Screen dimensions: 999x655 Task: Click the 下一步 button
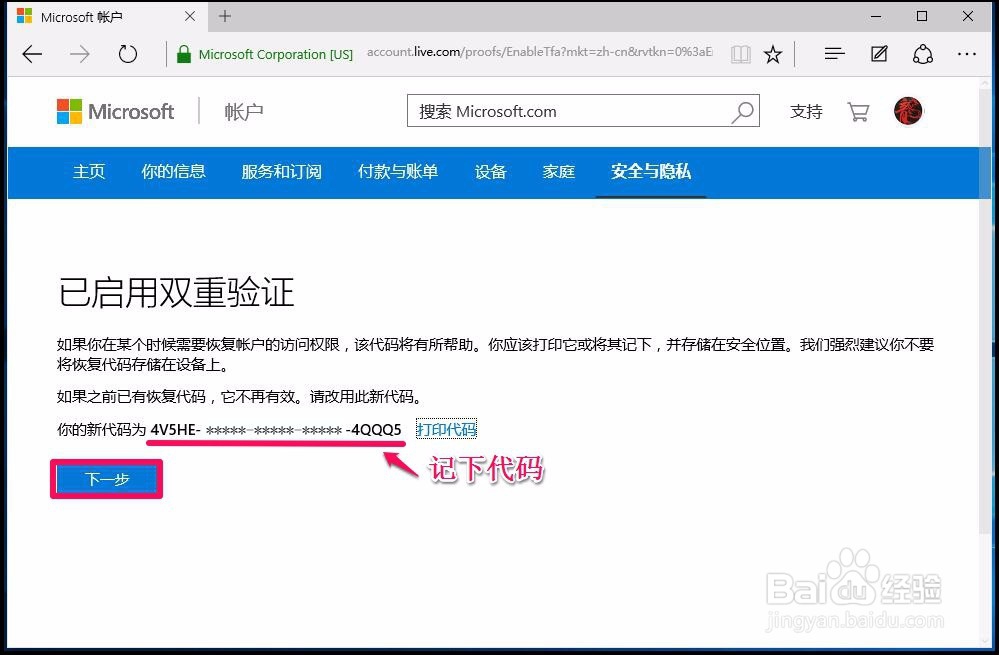pos(106,479)
